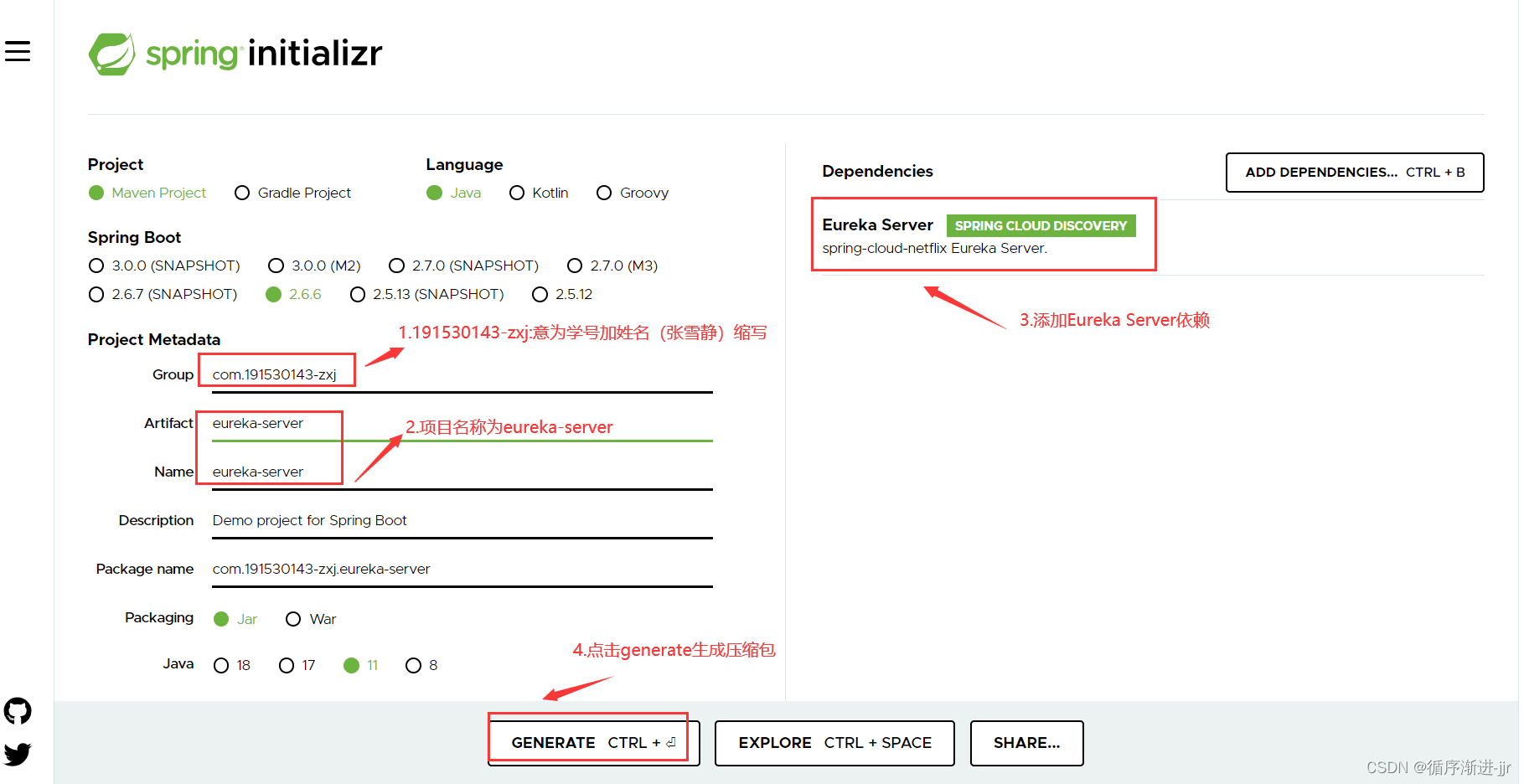Click the Project Metadata heading
The image size is (1524, 784).
pyautogui.click(x=154, y=339)
